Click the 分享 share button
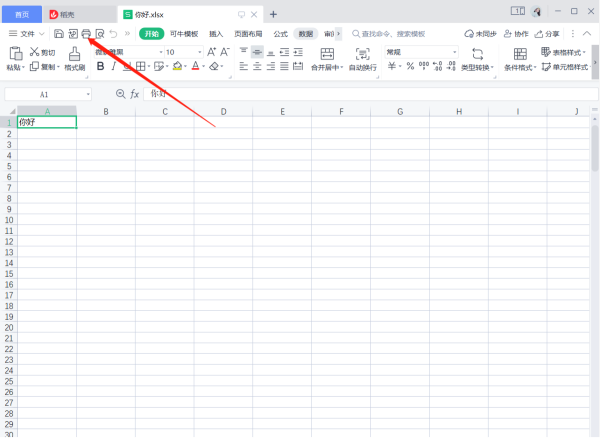 point(546,34)
